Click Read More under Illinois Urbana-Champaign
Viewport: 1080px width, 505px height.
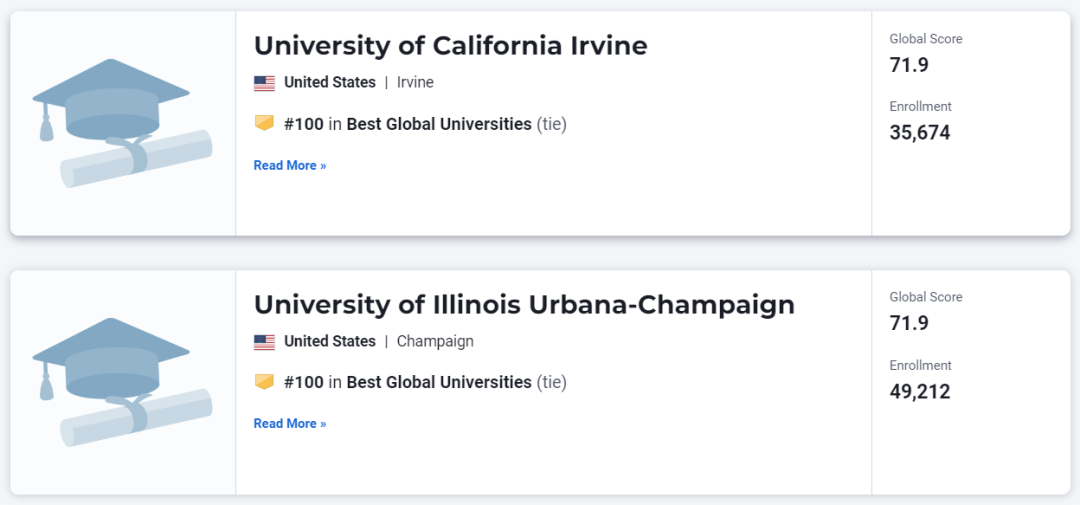[290, 424]
